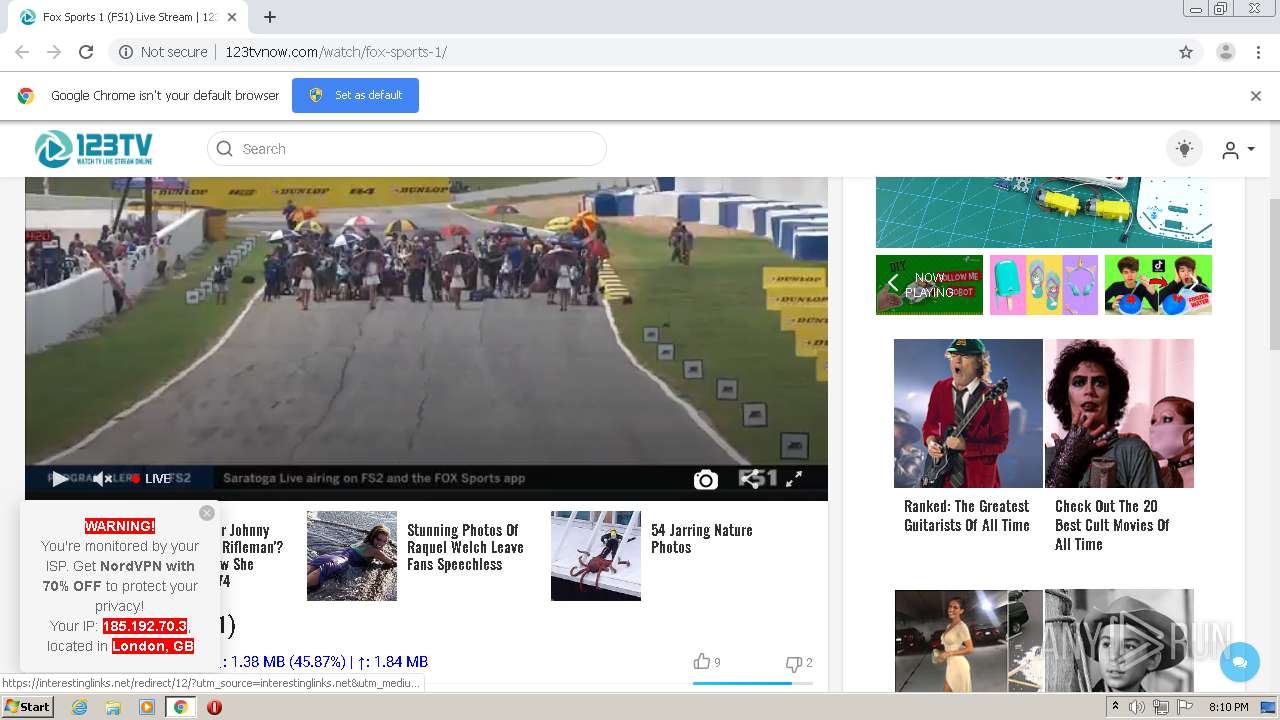Launch Internet Explorer from taskbar
The width and height of the screenshot is (1280, 720).
pos(79,707)
